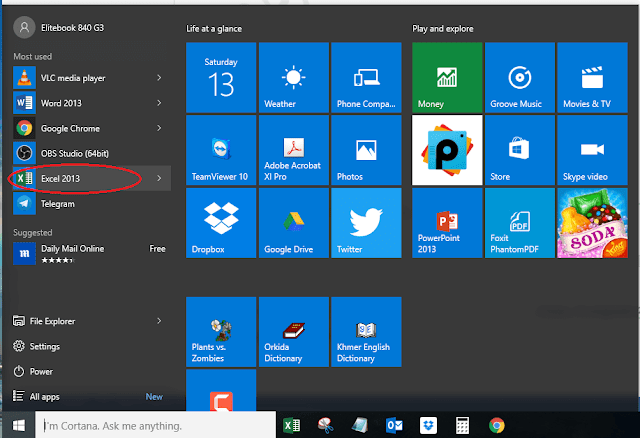This screenshot has height=438, width=640.
Task: Open the notebook icon on the taskbar
Action: pyautogui.click(x=360, y=425)
